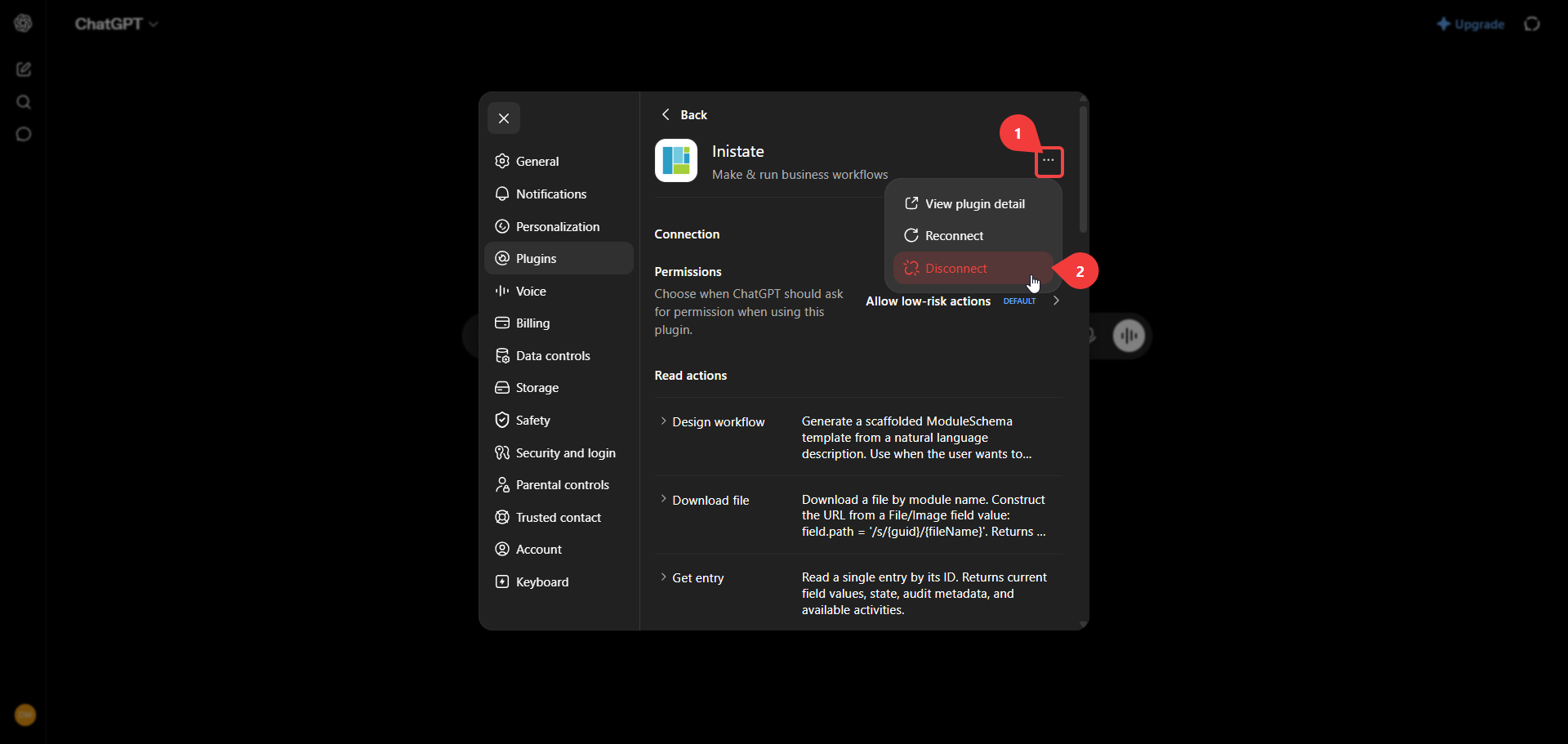Click the ChatGPT logo in the sidebar

tap(24, 24)
